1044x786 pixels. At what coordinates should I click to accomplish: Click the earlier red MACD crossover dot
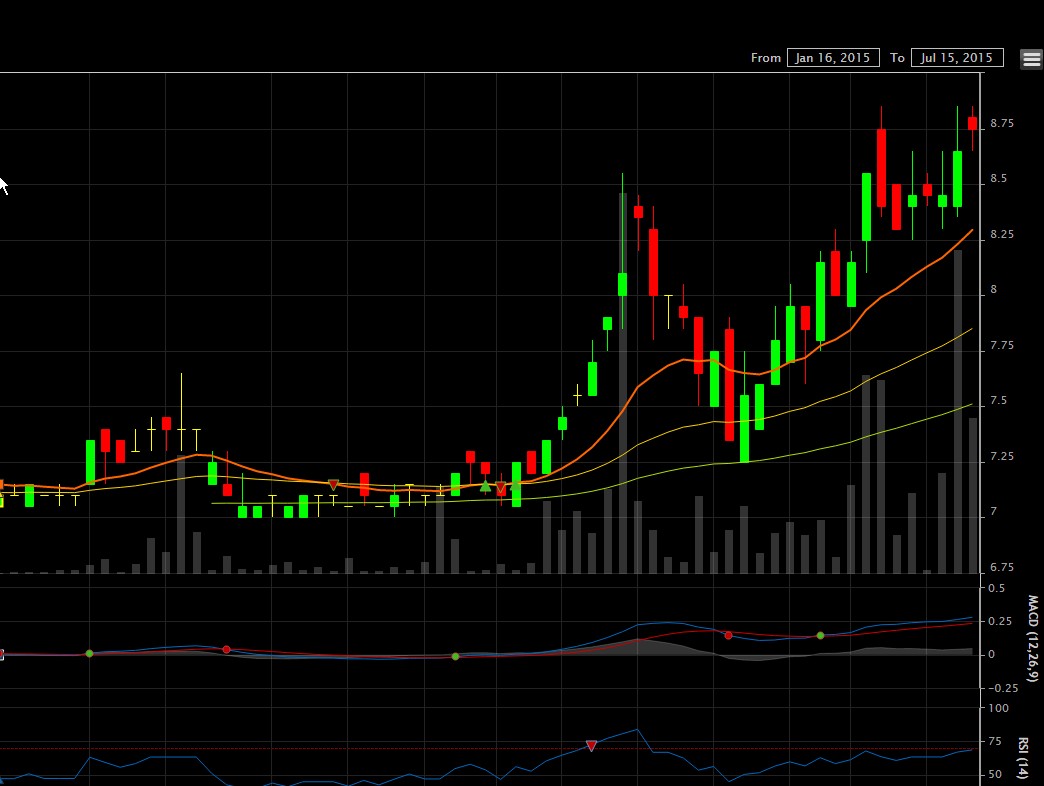point(226,650)
